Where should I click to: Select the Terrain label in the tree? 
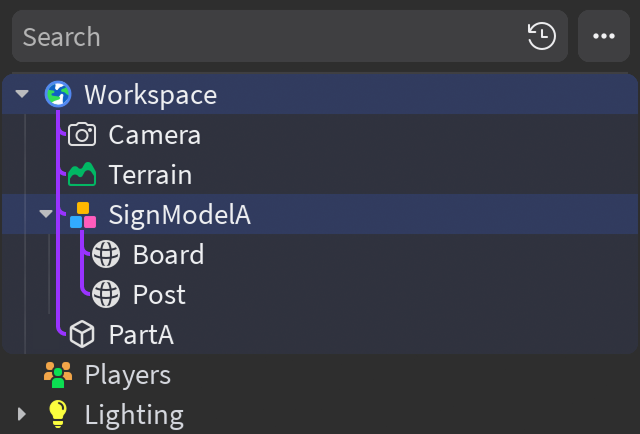click(150, 175)
